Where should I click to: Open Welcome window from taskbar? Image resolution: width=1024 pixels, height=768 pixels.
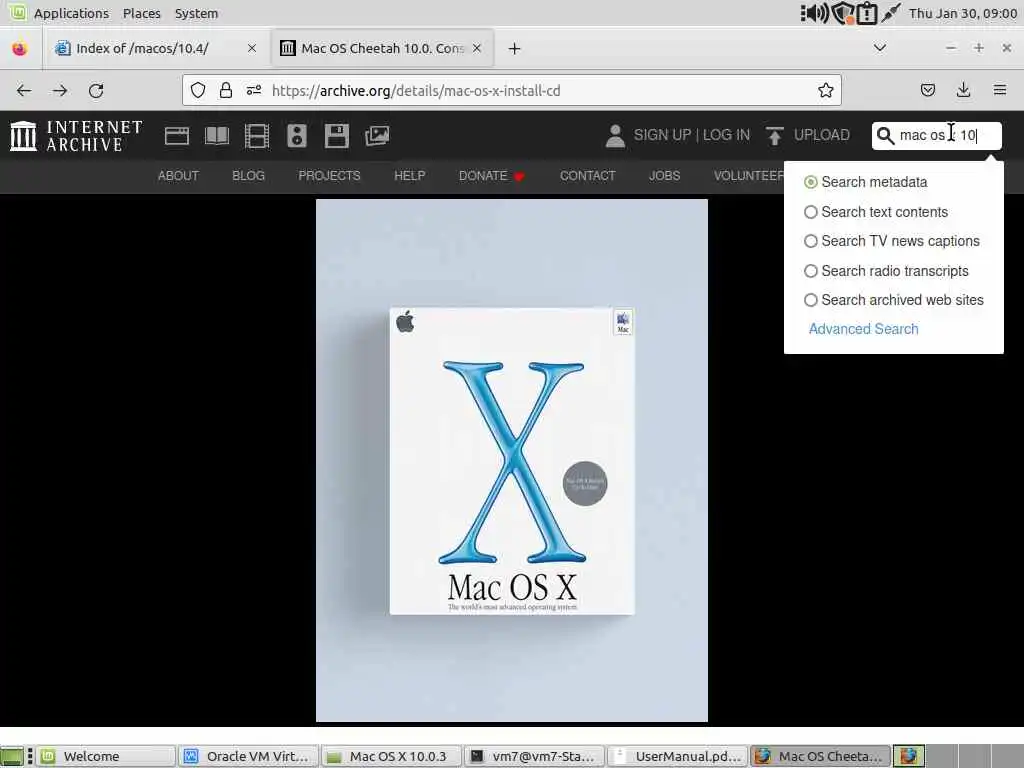coord(106,756)
